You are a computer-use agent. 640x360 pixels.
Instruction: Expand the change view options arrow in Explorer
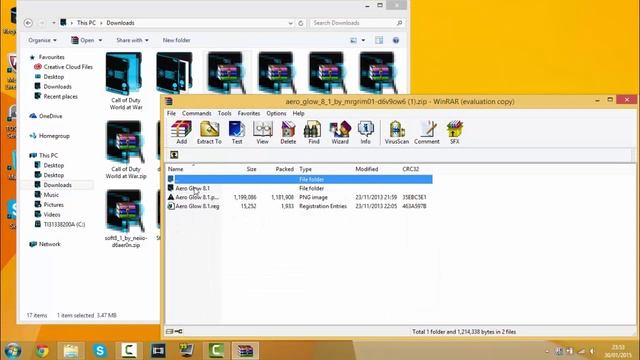click(363, 40)
